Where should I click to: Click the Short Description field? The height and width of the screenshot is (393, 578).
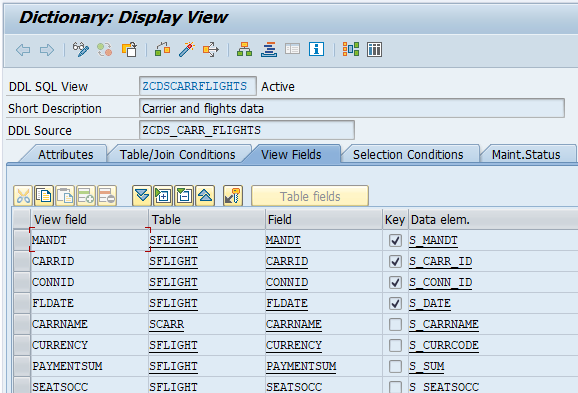(x=352, y=108)
